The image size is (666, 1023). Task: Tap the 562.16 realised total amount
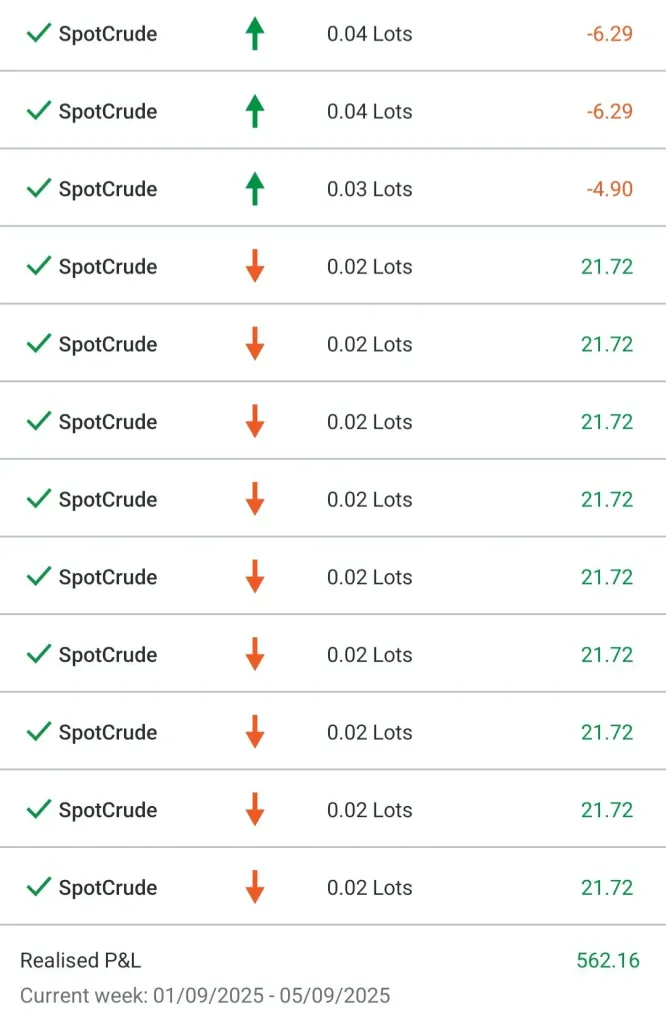click(x=607, y=961)
